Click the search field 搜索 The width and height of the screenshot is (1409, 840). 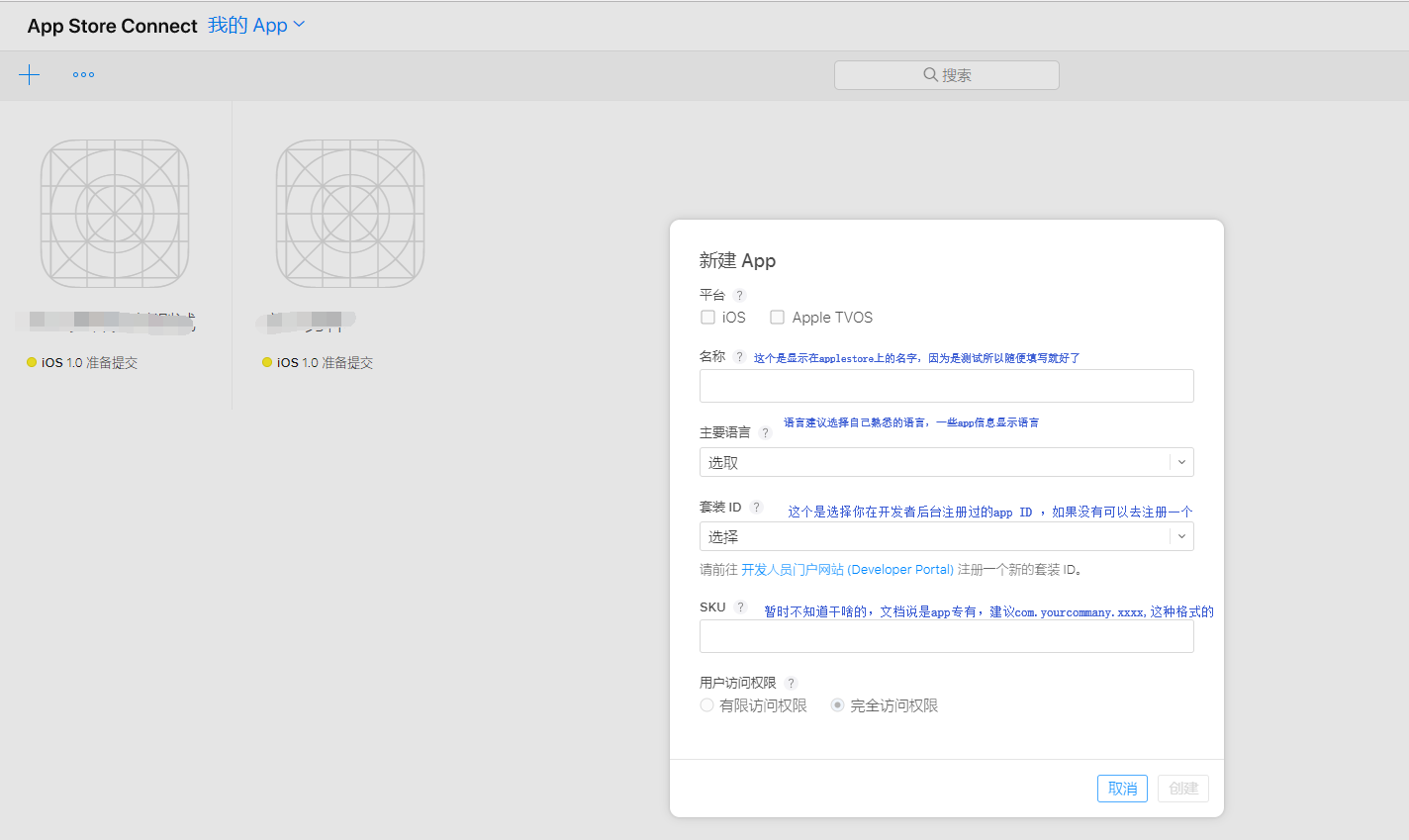[x=947, y=75]
